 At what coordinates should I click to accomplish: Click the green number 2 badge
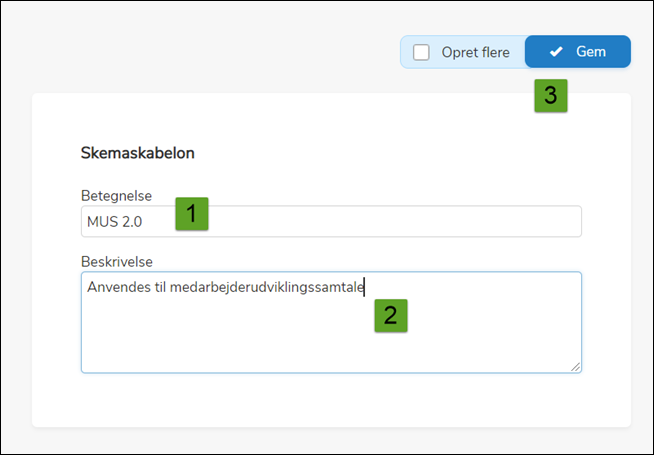[x=390, y=315]
